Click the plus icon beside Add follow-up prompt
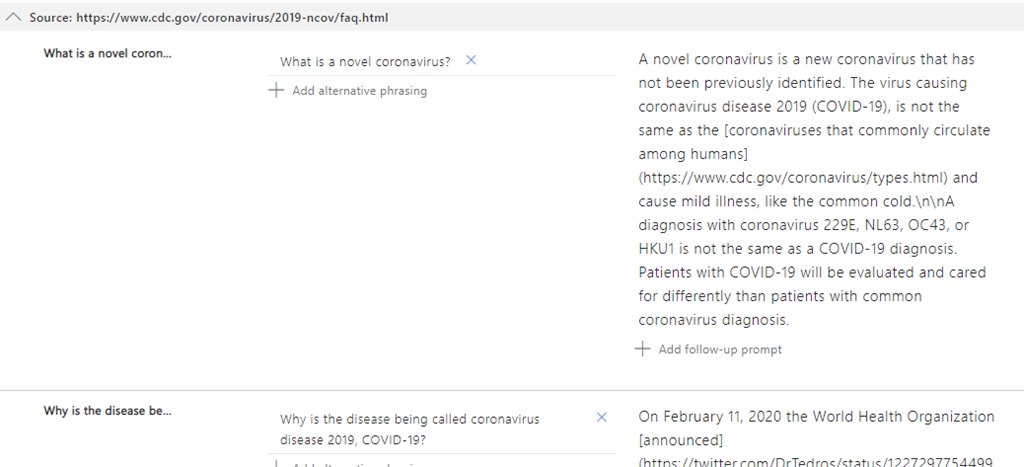 [643, 349]
